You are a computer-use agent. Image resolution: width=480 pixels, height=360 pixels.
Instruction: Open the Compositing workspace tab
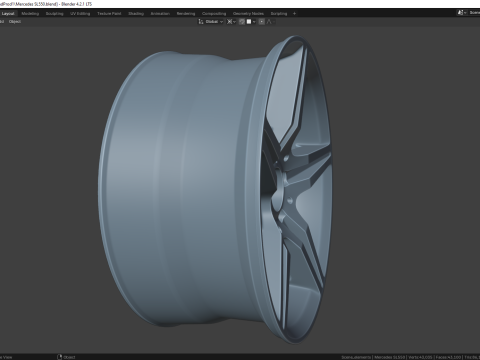coord(214,14)
